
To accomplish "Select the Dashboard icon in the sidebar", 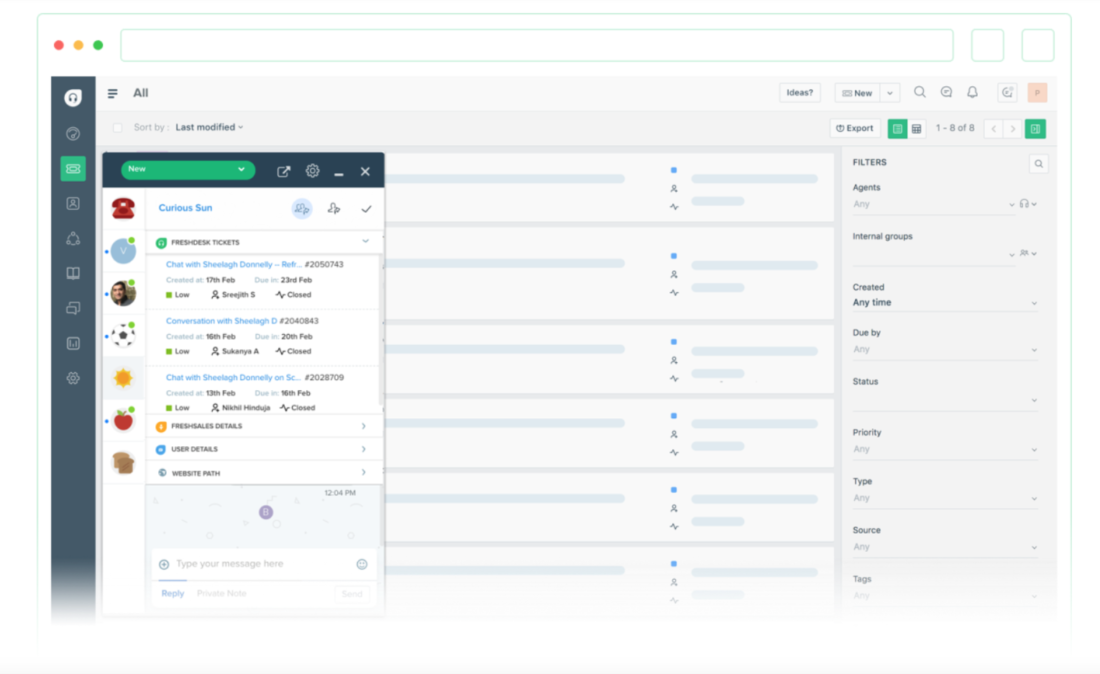I will click(72, 133).
